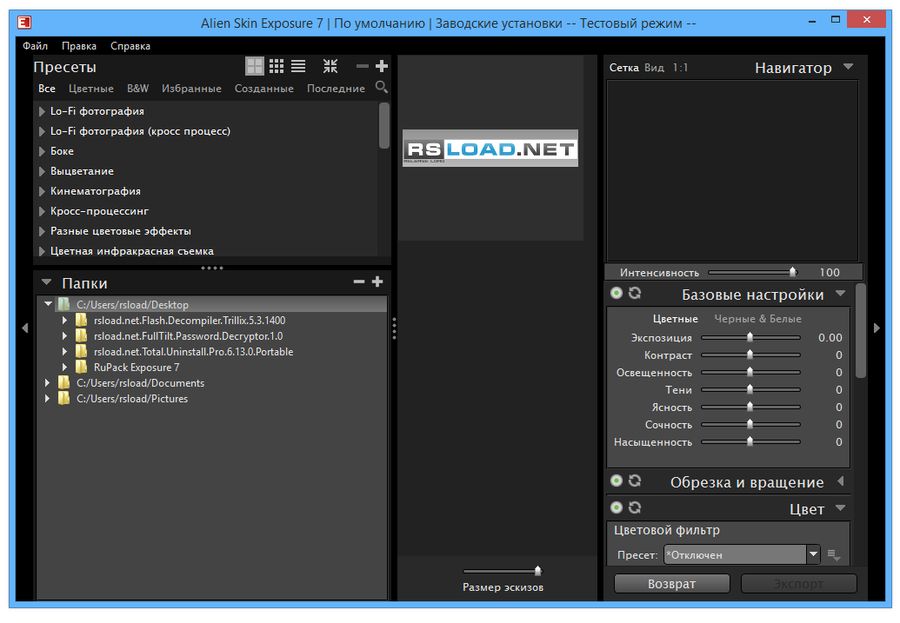Select Documents folder icon
The height and width of the screenshot is (623, 900).
[x=64, y=382]
